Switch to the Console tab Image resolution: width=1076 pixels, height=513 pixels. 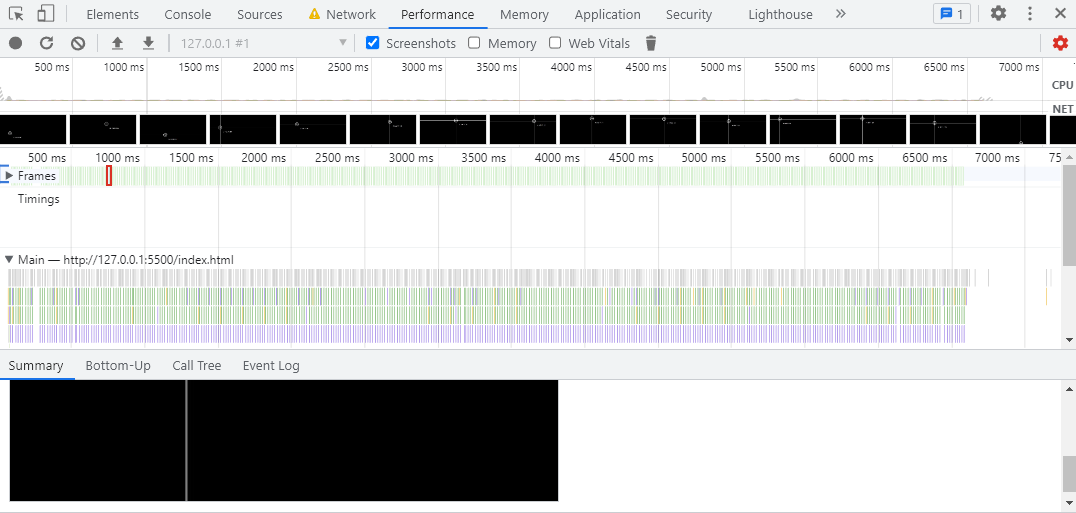[x=188, y=14]
